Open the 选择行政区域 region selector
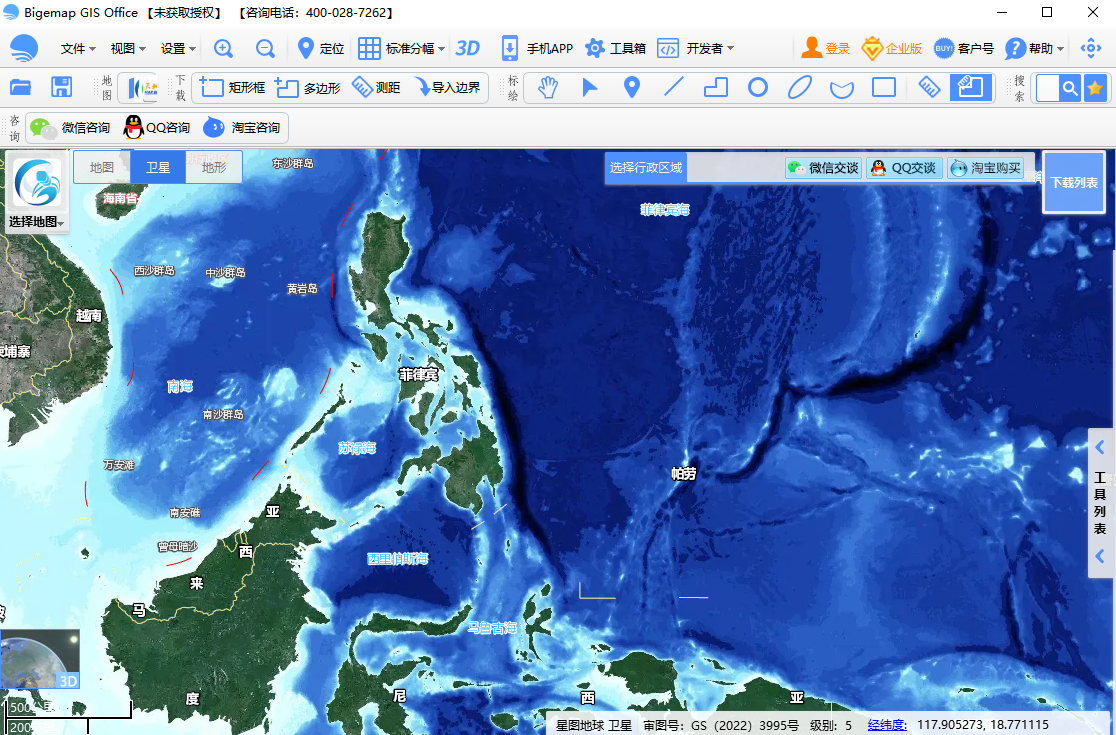 (646, 168)
